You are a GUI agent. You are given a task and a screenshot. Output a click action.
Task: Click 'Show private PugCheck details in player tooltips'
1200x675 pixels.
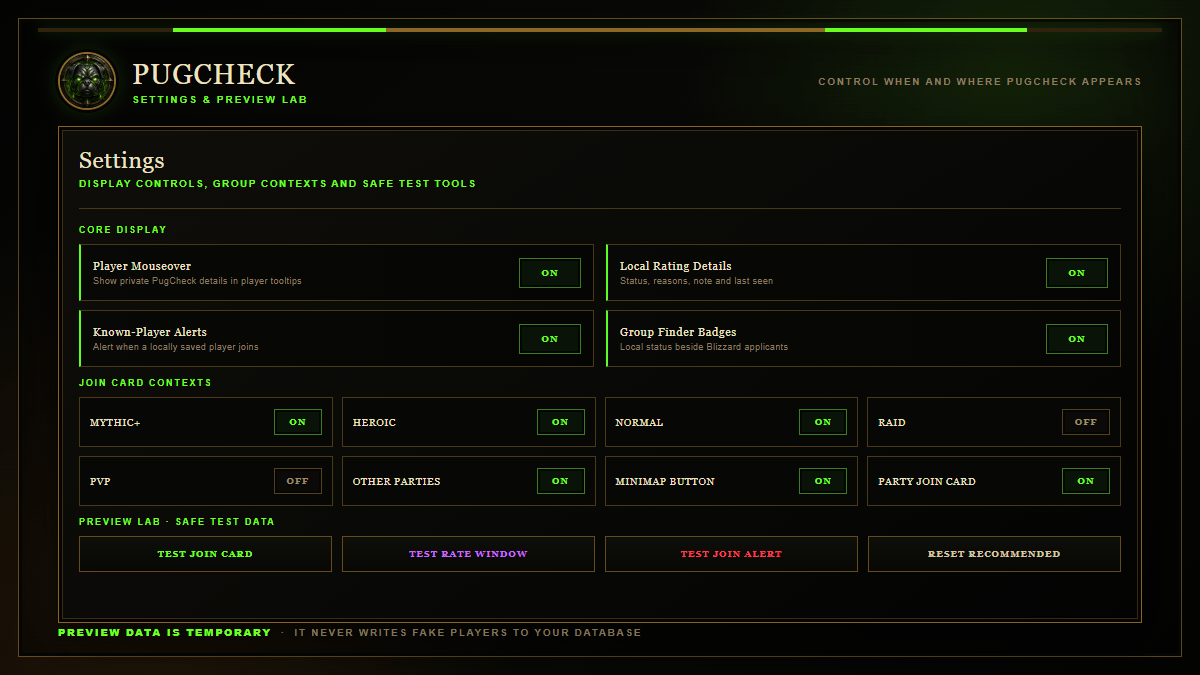point(197,281)
